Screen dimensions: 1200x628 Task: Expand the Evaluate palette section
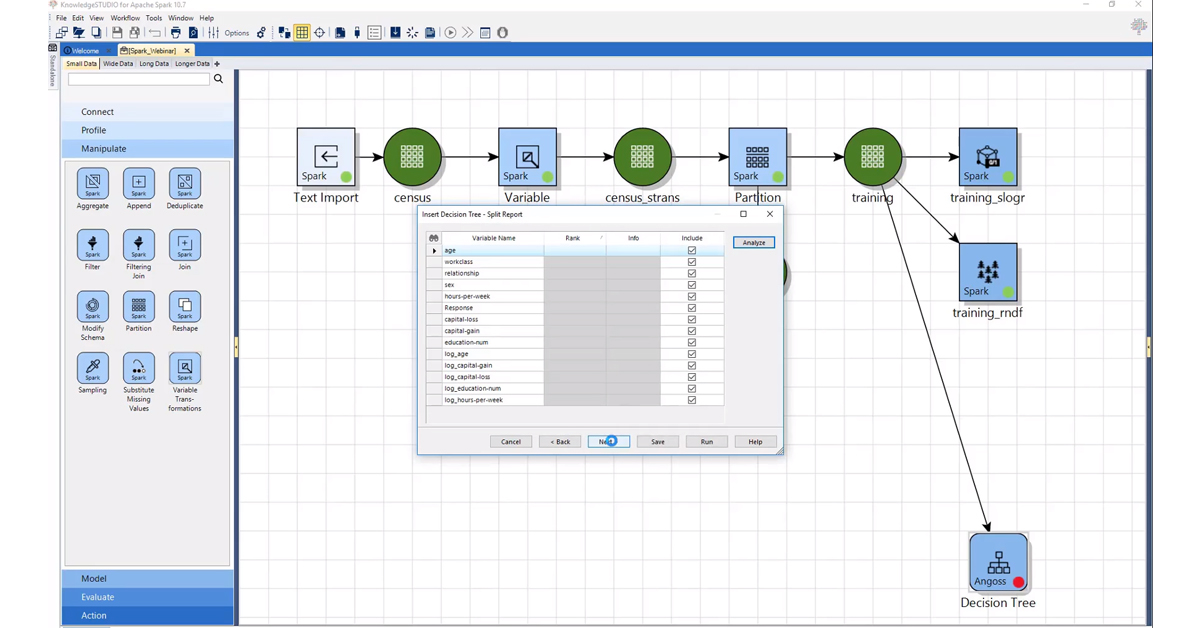click(147, 597)
